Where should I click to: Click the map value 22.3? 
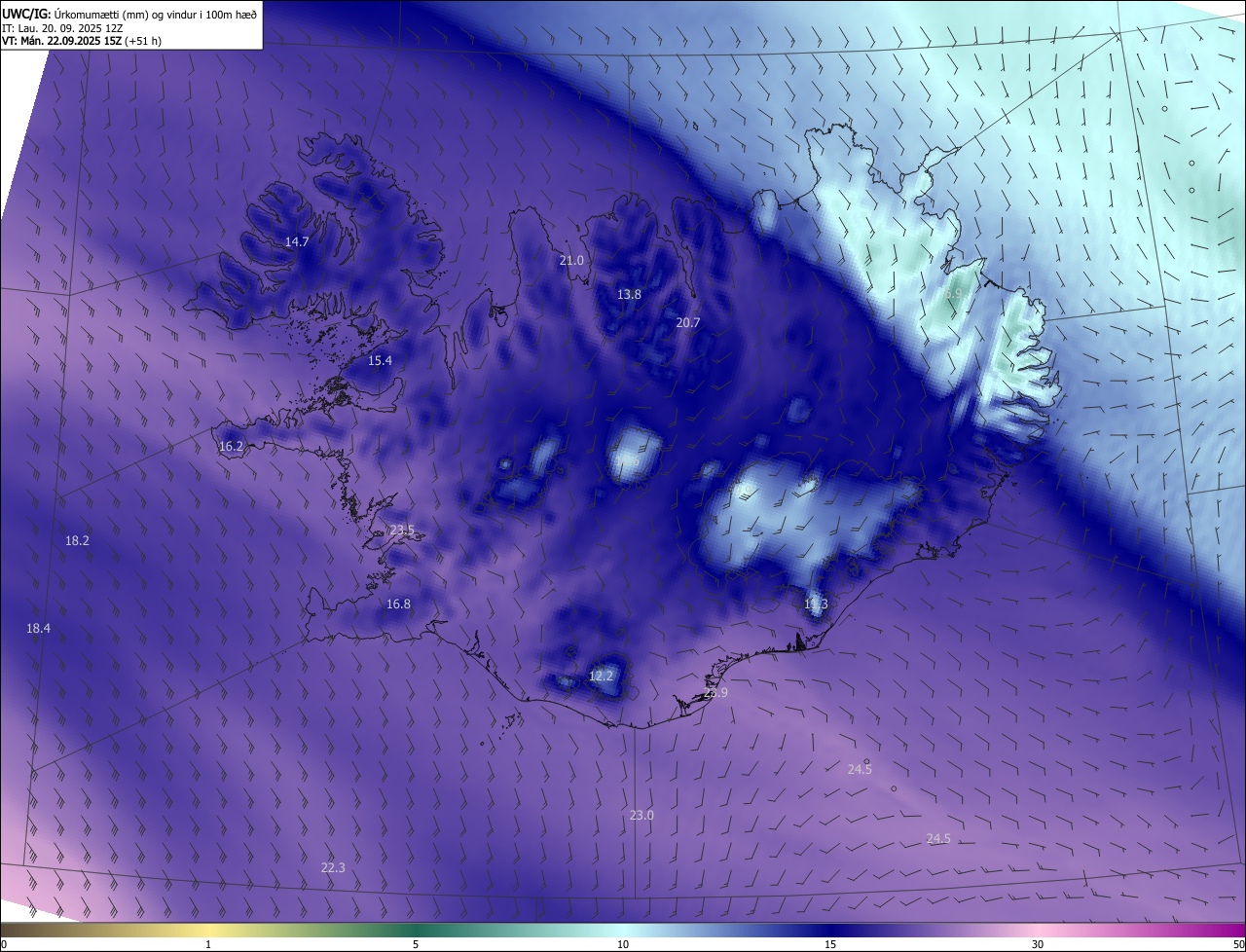point(333,867)
